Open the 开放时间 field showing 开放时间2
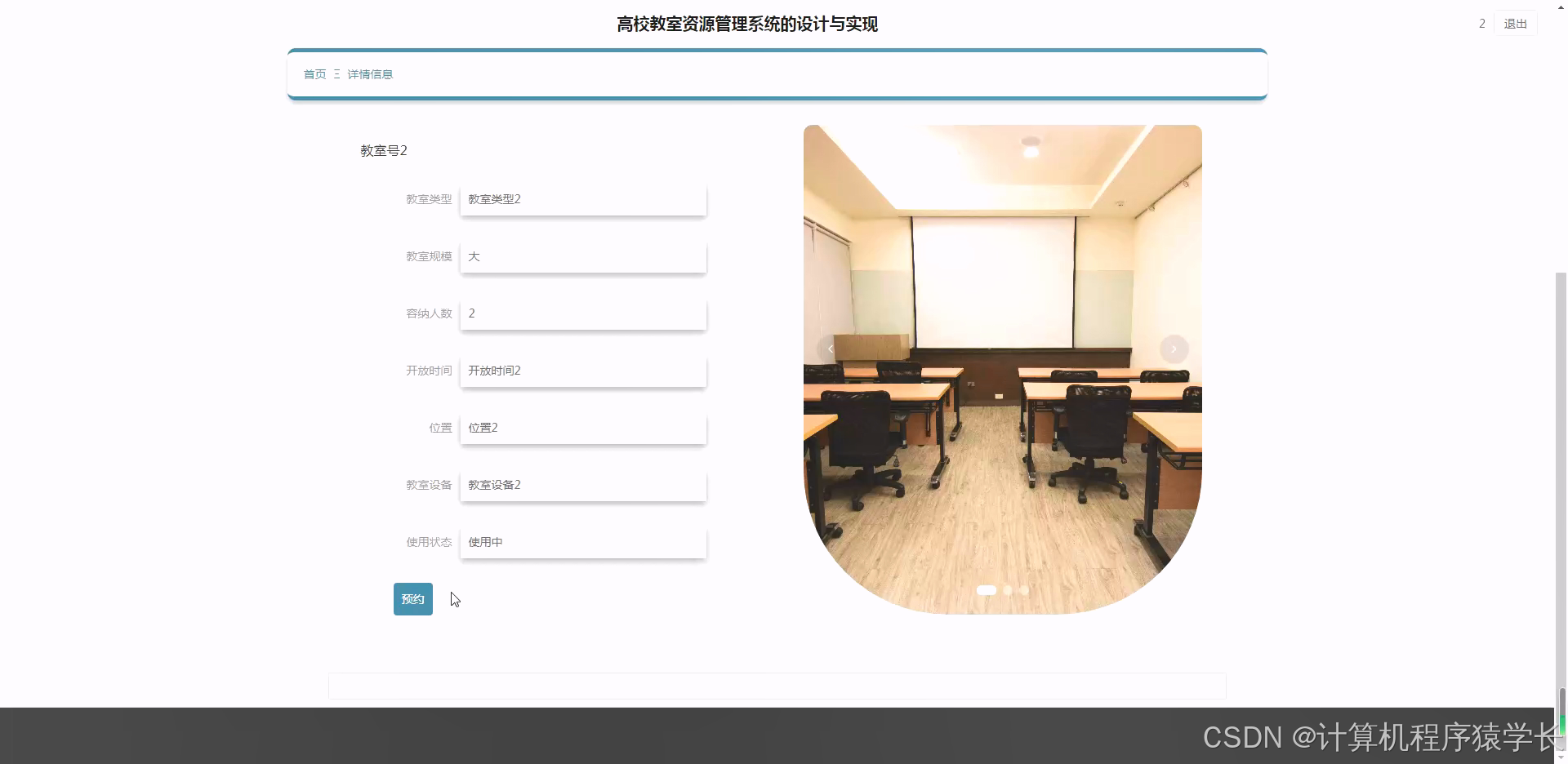Viewport: 1568px width, 764px height. click(x=582, y=371)
